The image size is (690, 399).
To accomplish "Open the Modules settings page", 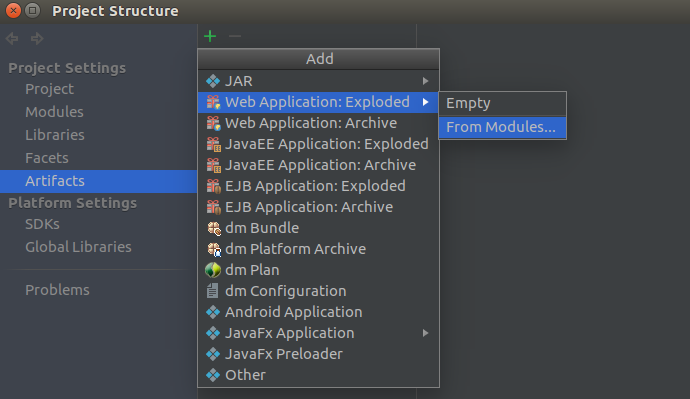I will tap(99, 112).
